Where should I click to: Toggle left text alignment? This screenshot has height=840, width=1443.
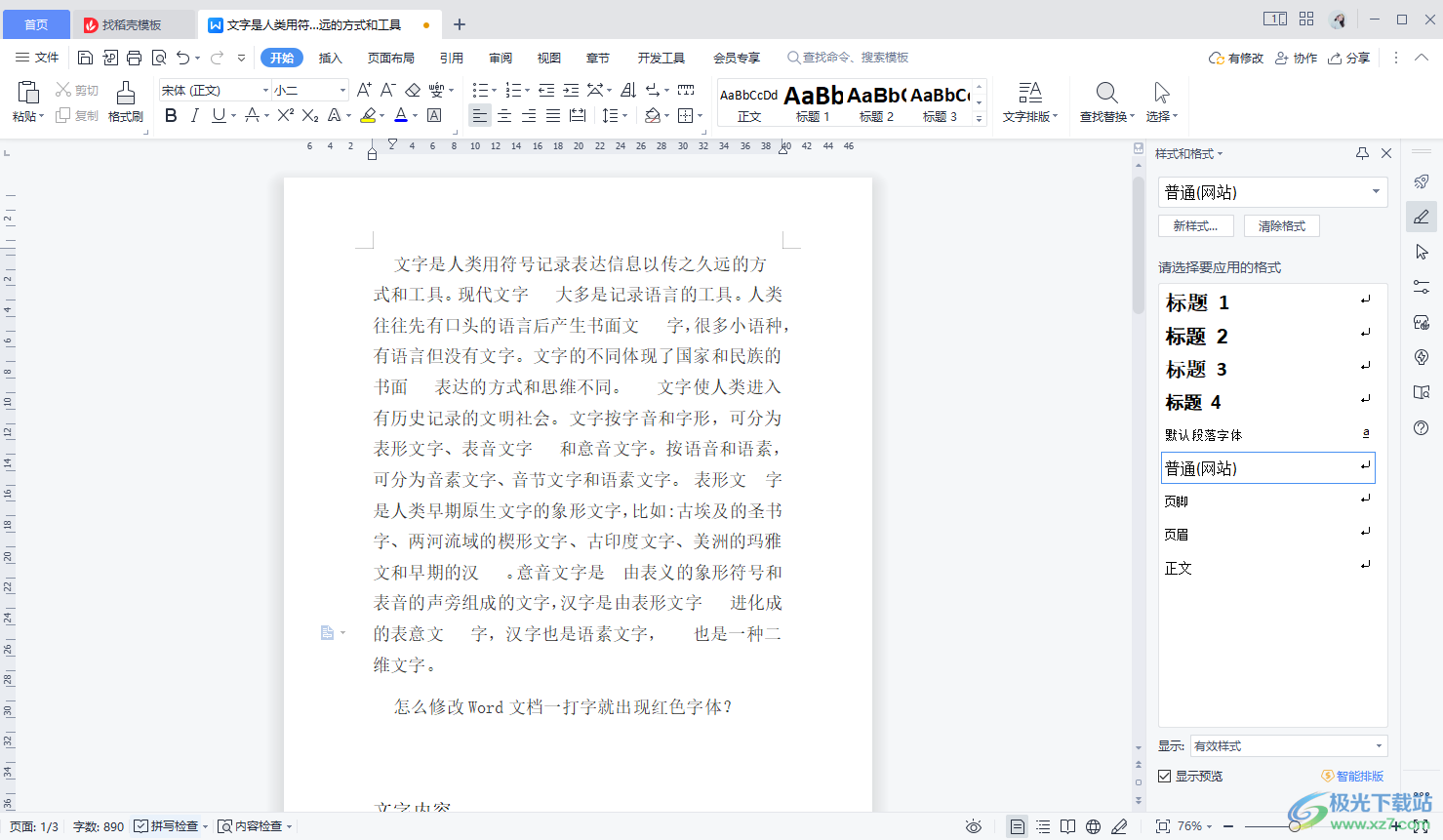(479, 115)
